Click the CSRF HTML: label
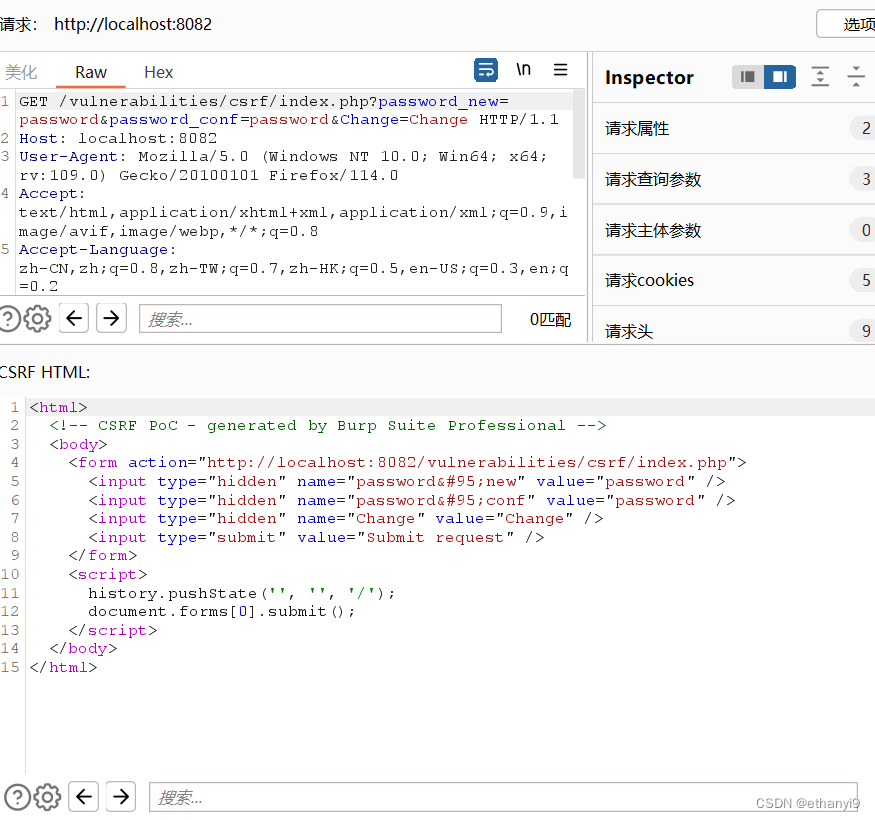The width and height of the screenshot is (875, 820). pyautogui.click(x=45, y=372)
